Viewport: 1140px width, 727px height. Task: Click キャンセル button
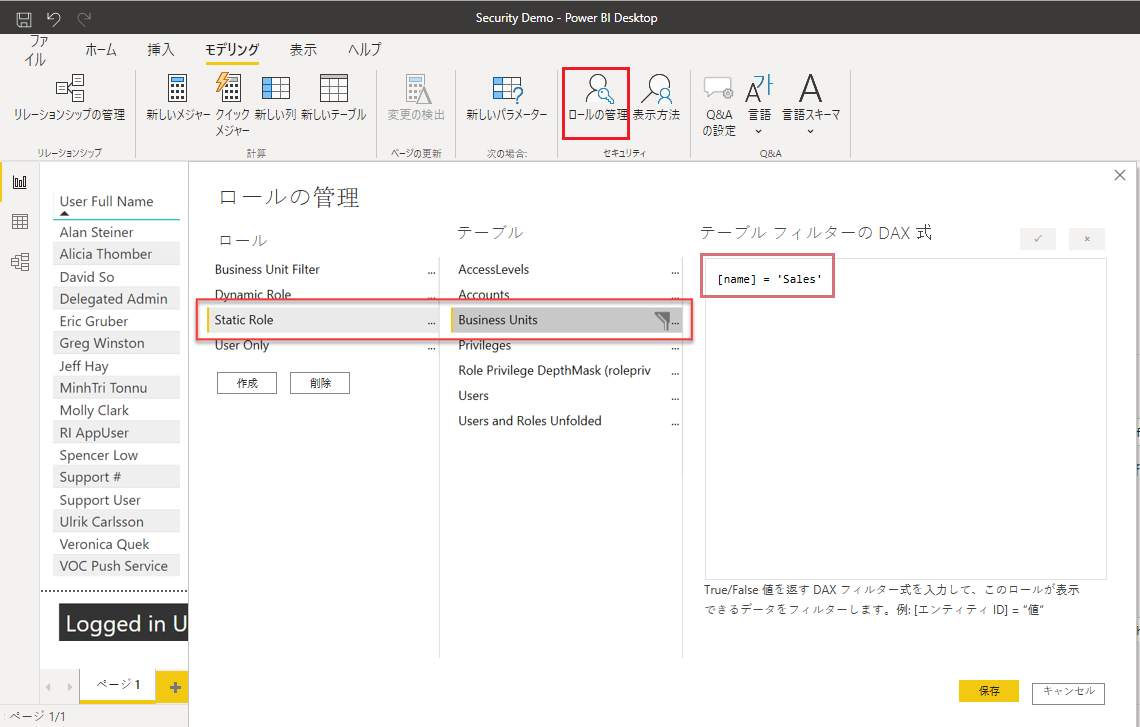point(1068,692)
